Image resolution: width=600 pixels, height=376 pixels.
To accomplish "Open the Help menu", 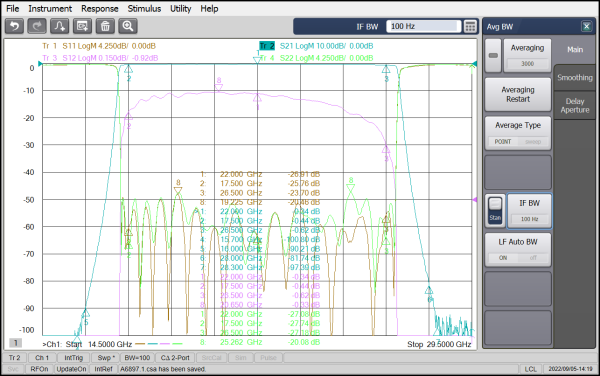I will [x=209, y=8].
